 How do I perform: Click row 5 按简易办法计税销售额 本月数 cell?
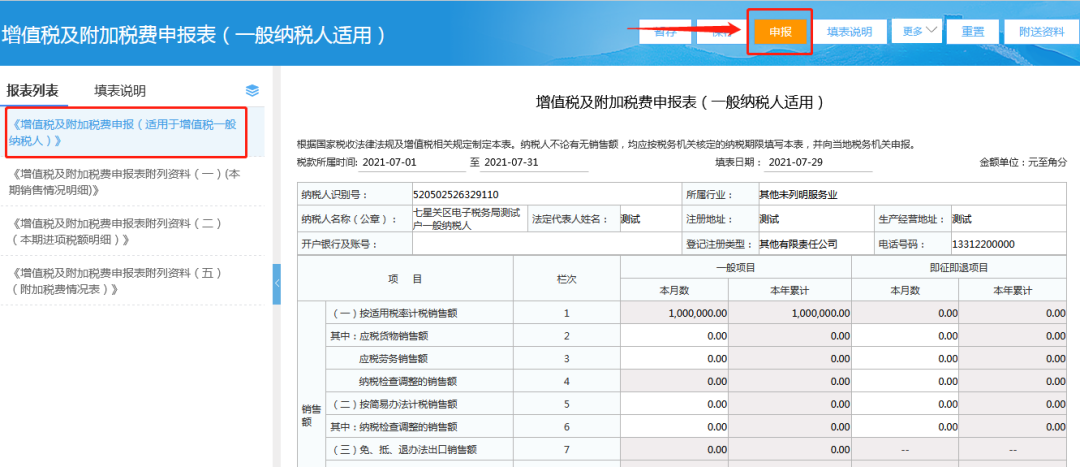click(674, 404)
